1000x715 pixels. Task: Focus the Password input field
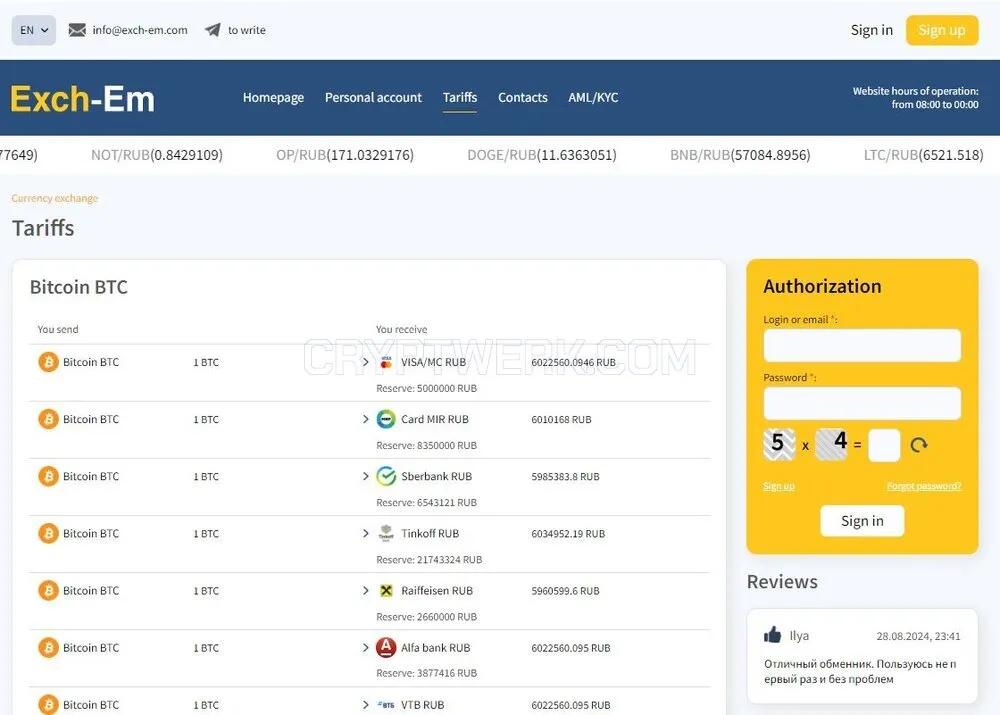pyautogui.click(x=862, y=403)
